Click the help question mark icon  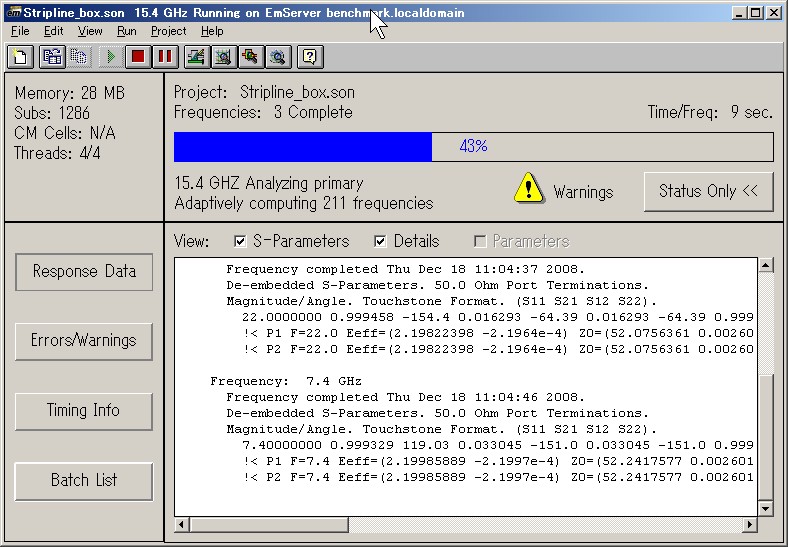(310, 57)
